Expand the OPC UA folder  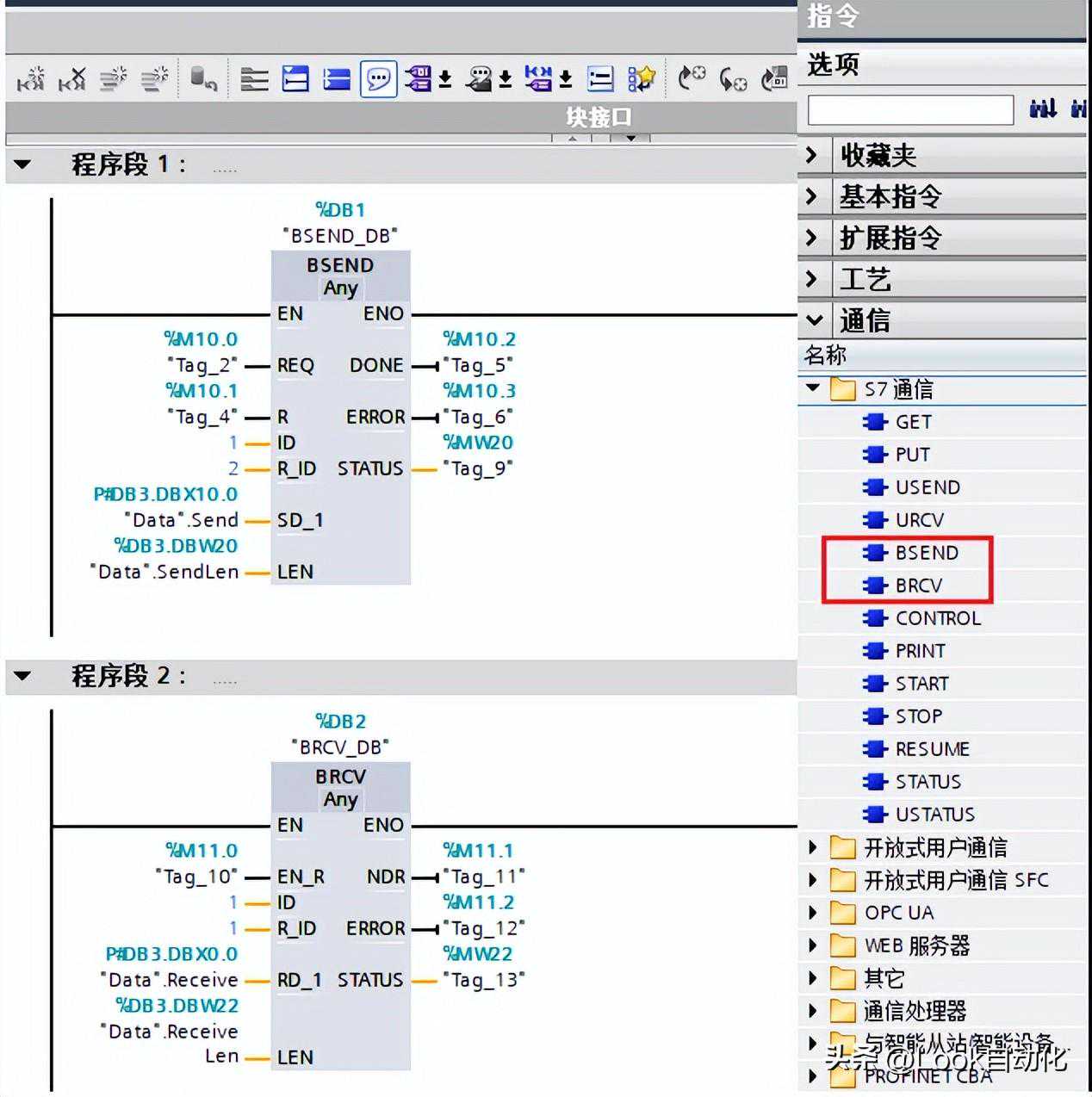[813, 913]
